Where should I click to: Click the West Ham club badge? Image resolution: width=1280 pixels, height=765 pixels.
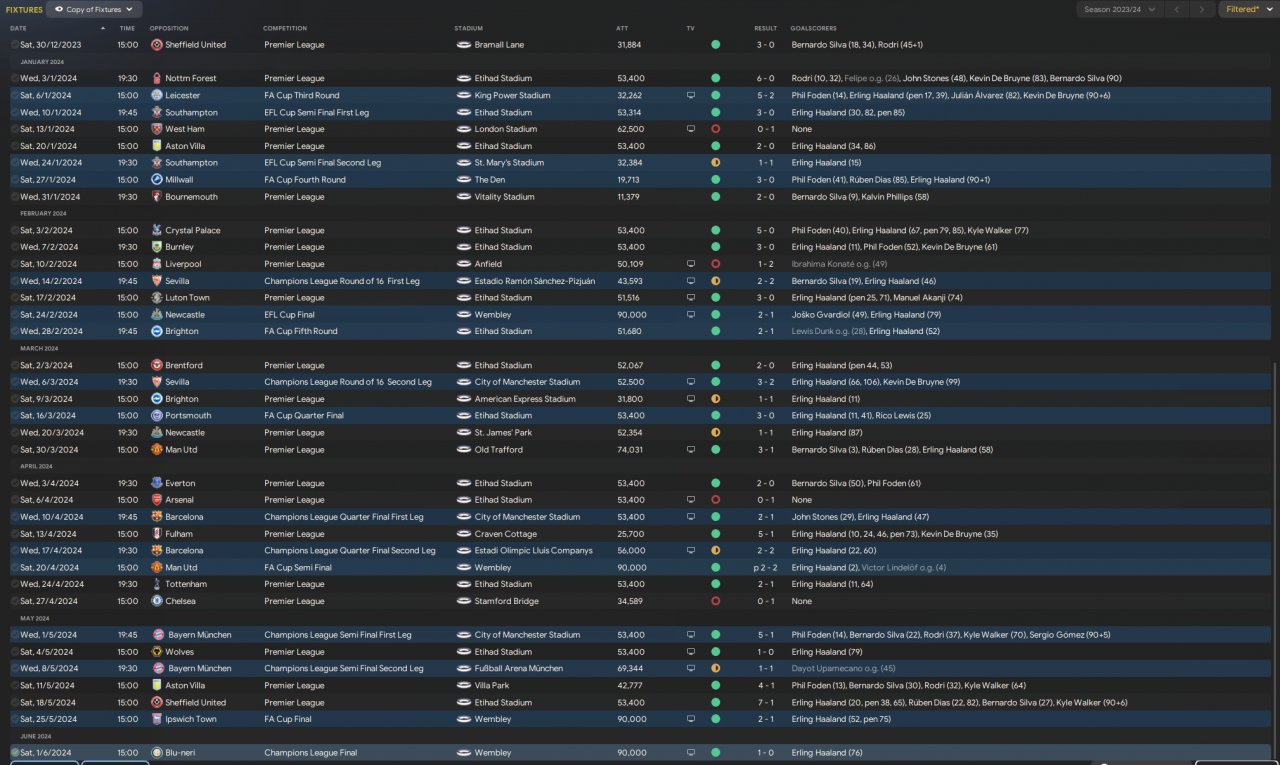click(x=157, y=129)
